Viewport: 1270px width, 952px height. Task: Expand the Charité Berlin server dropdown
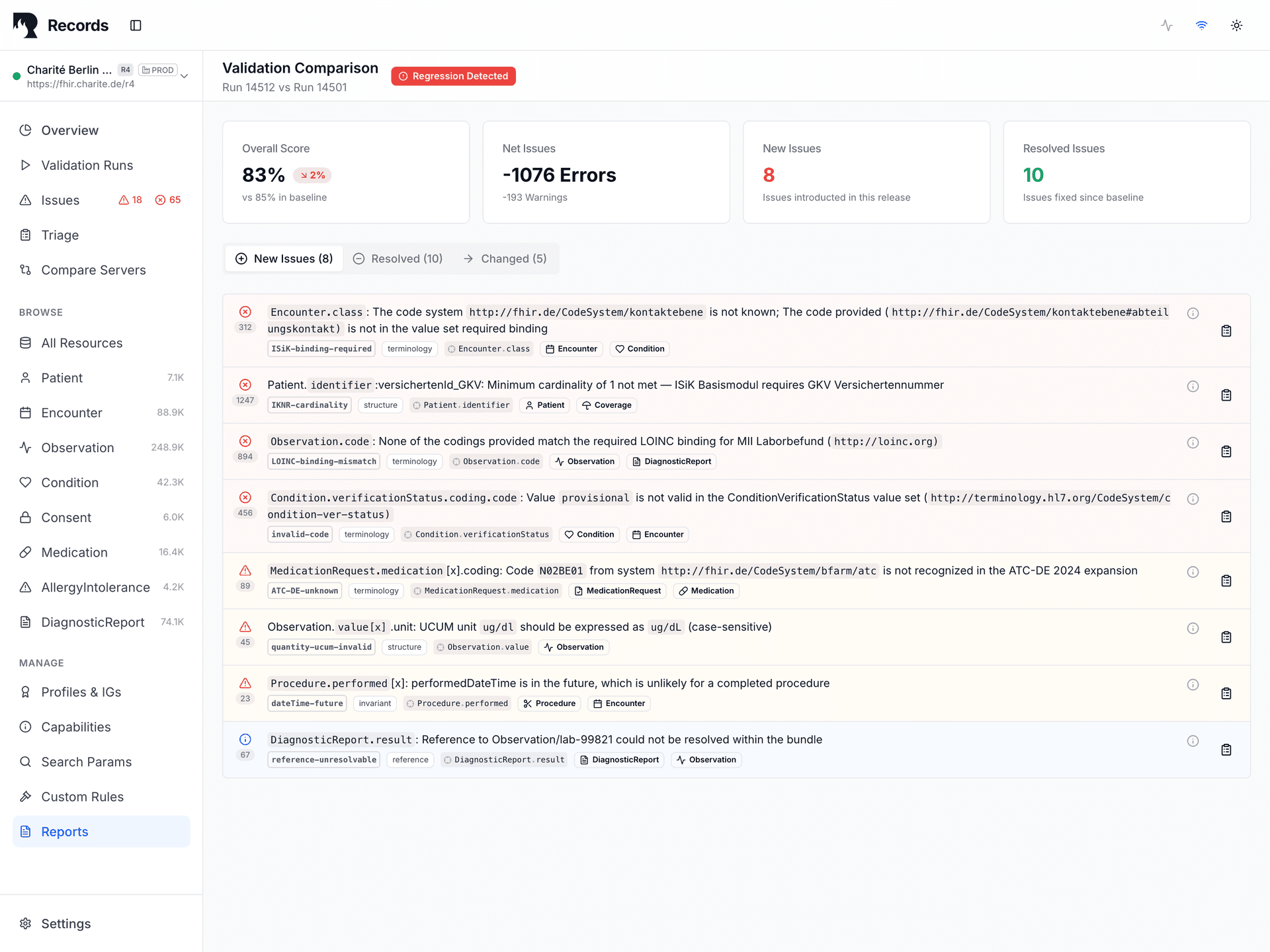[x=185, y=76]
